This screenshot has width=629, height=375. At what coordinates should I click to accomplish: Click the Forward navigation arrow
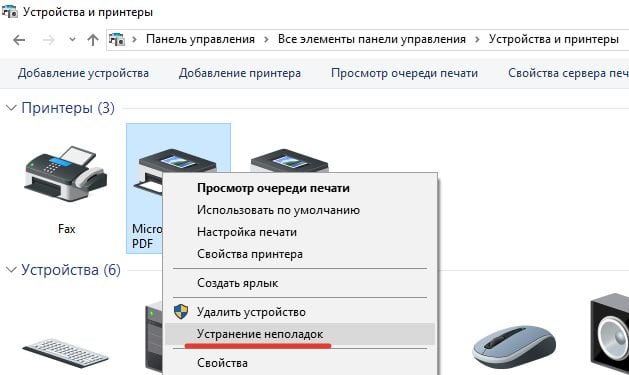coord(49,40)
